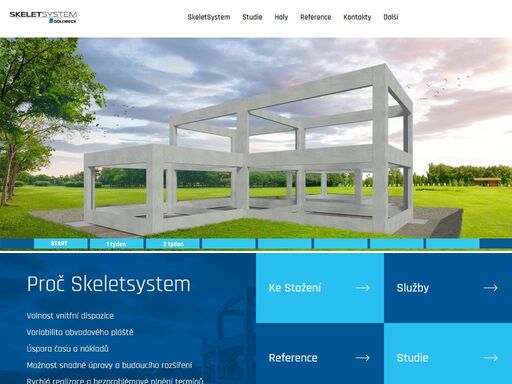
Task: Go to Haly in the navigation
Action: (x=281, y=17)
